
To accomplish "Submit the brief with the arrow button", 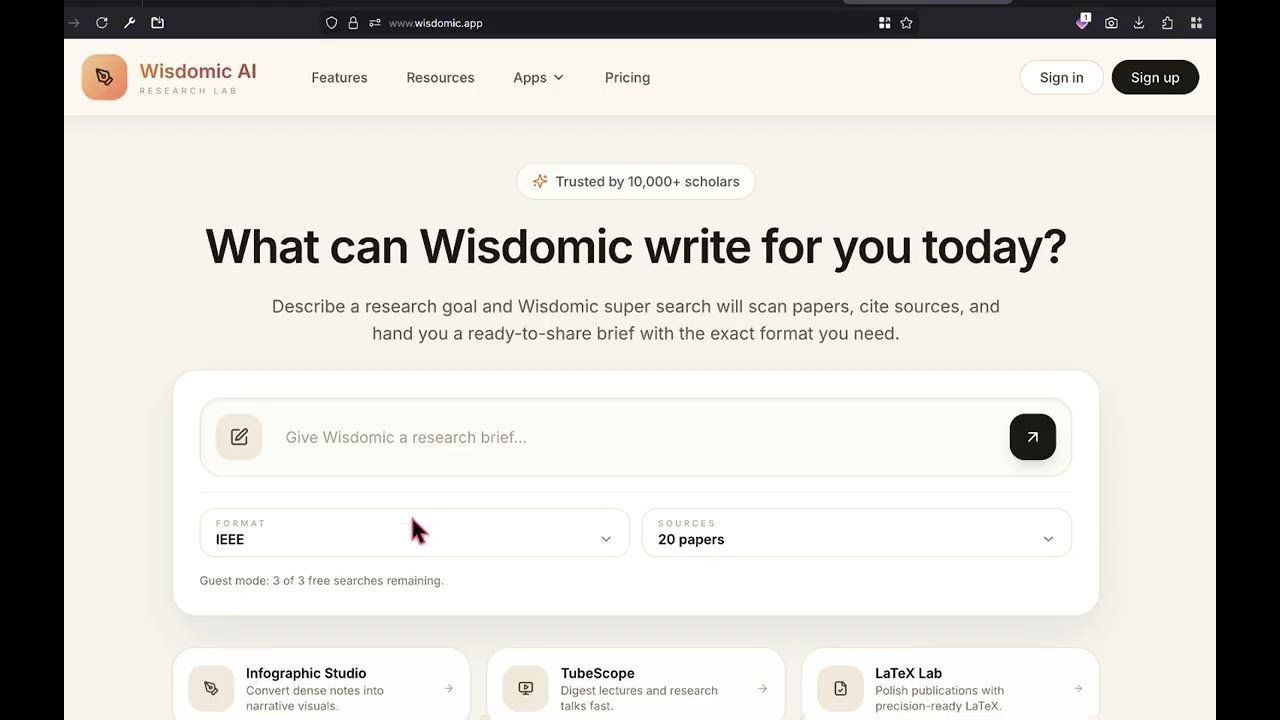I will point(1033,437).
